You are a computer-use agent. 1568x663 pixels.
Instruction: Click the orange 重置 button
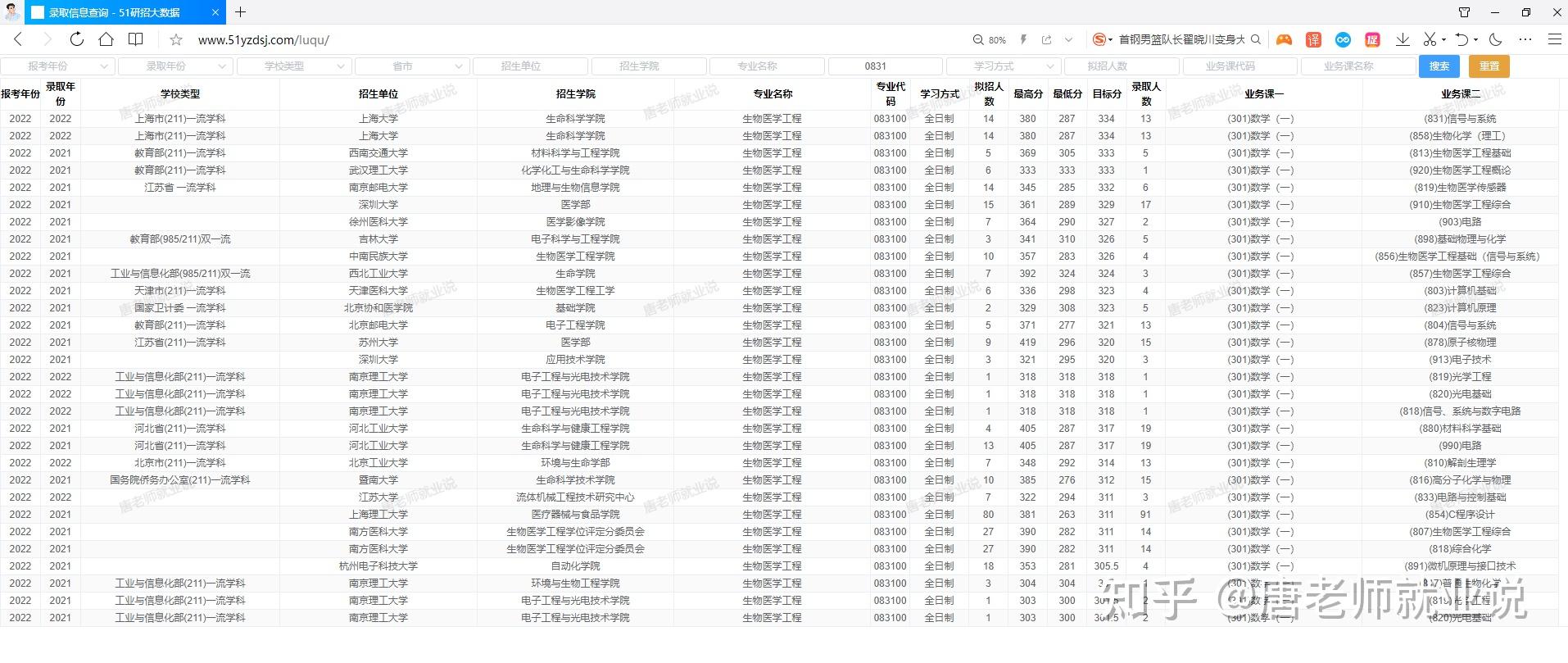pyautogui.click(x=1489, y=66)
